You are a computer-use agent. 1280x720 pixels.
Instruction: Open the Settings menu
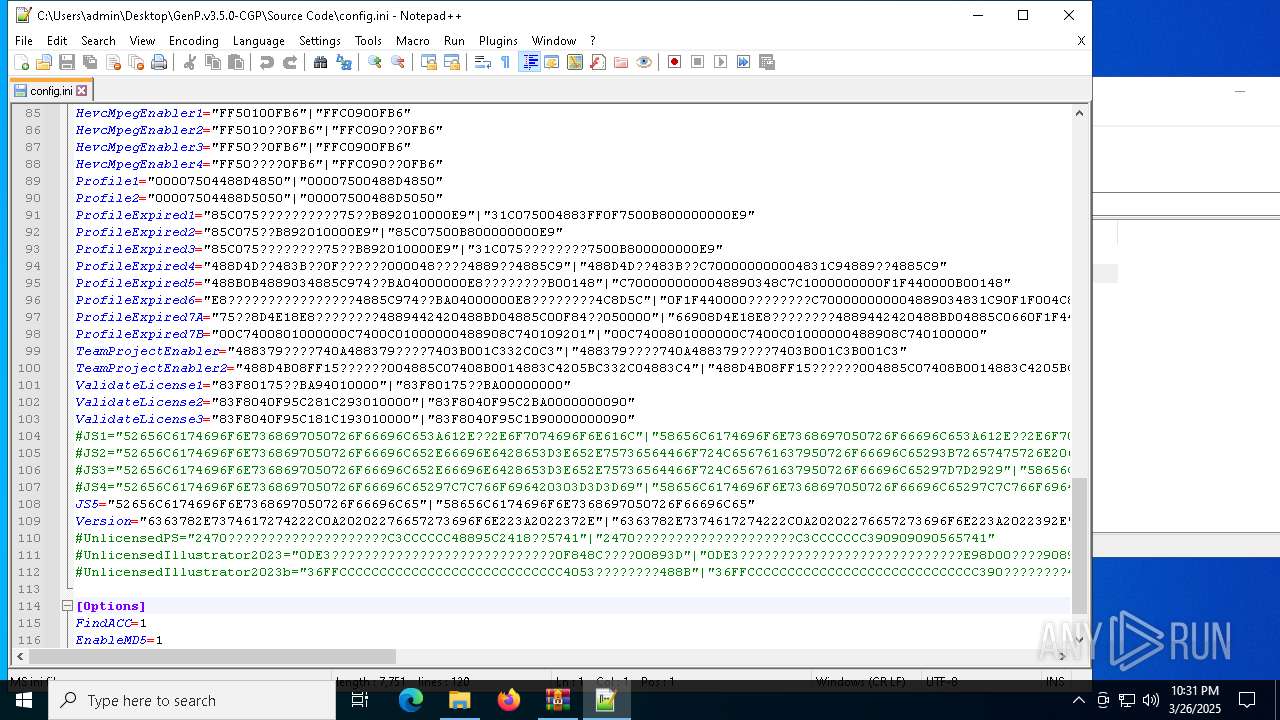pos(320,41)
